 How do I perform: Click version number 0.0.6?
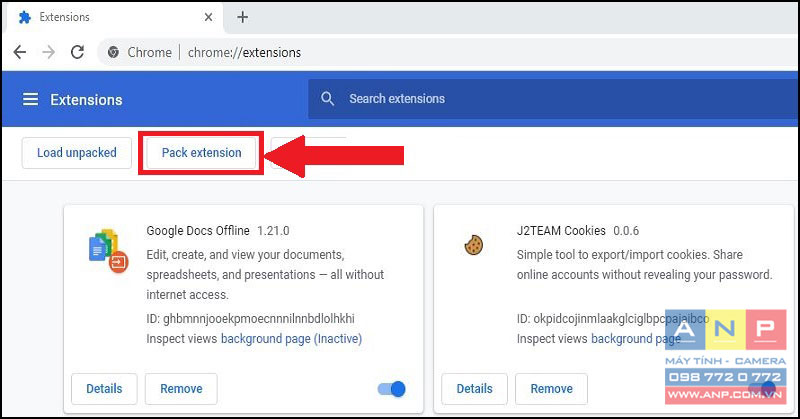(626, 231)
